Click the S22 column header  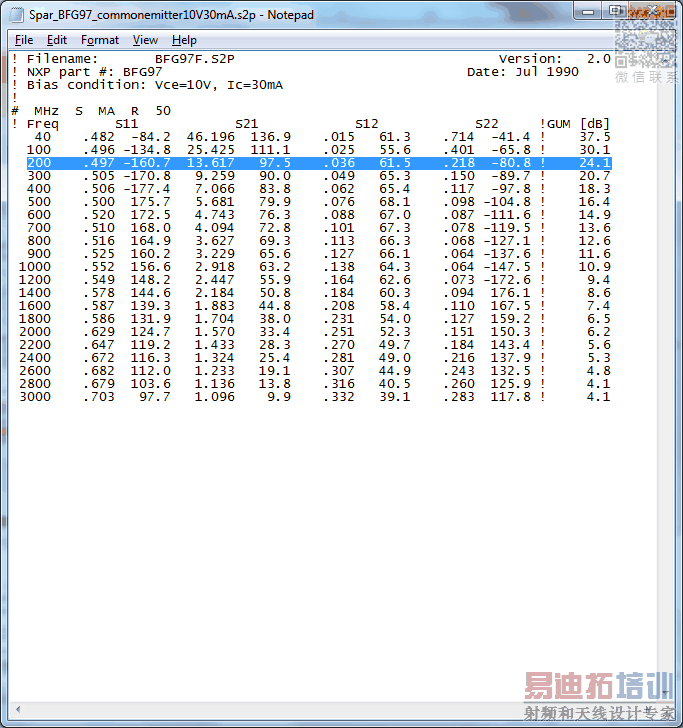[x=487, y=124]
